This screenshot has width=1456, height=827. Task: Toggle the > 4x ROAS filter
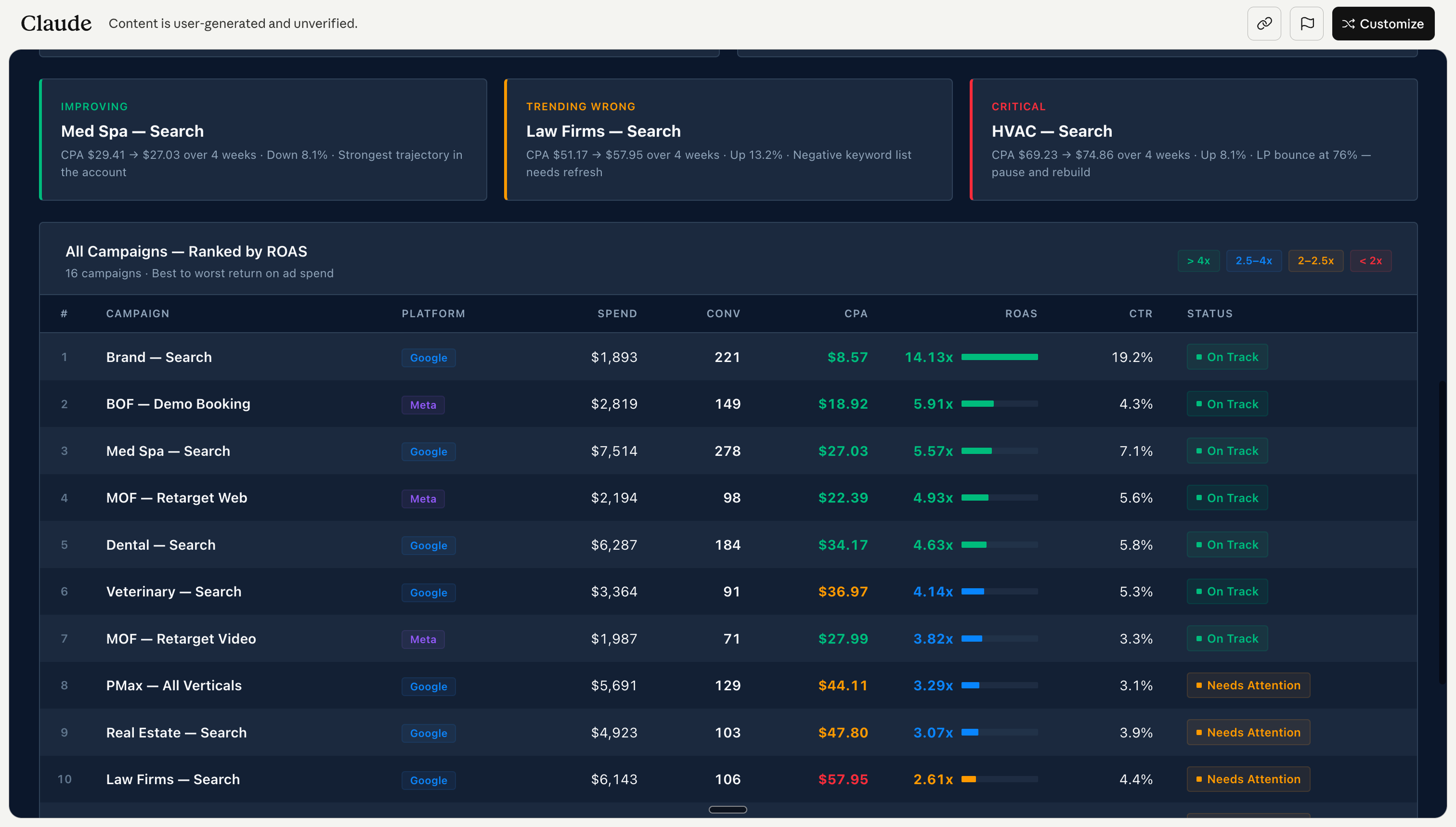[x=1199, y=261]
